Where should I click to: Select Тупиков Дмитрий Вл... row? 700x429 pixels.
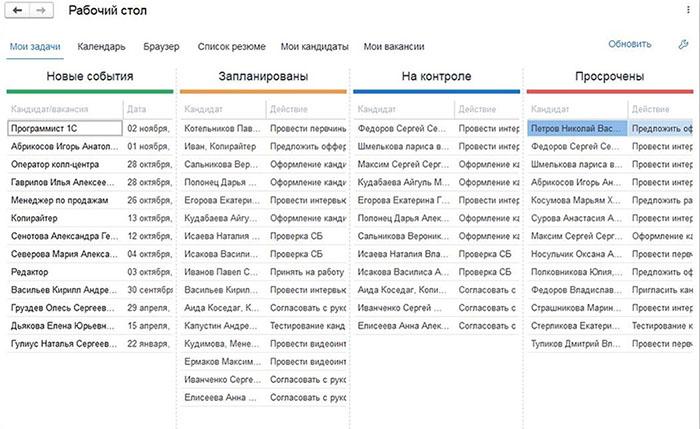610,344
